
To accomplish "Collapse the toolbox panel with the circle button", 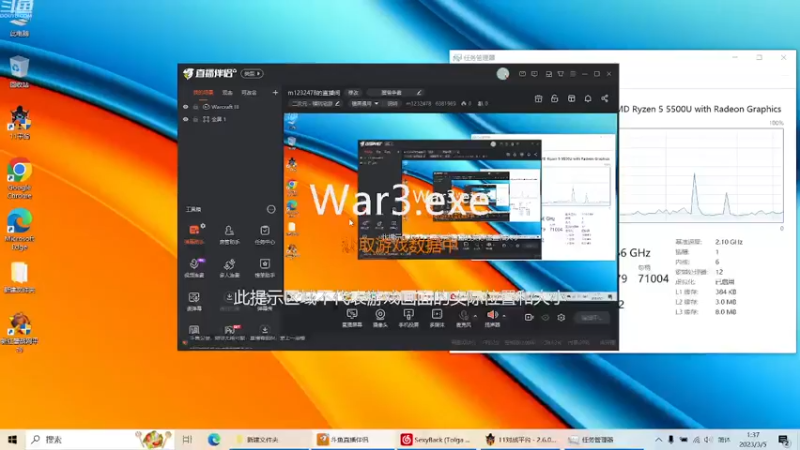I will pos(271,209).
